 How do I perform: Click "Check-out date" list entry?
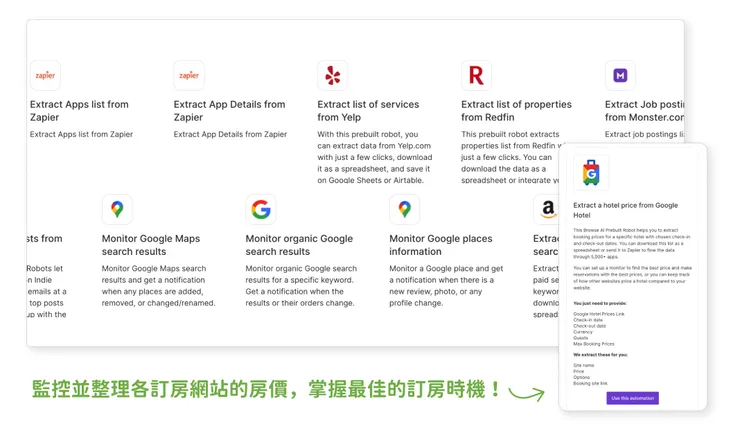[589, 326]
